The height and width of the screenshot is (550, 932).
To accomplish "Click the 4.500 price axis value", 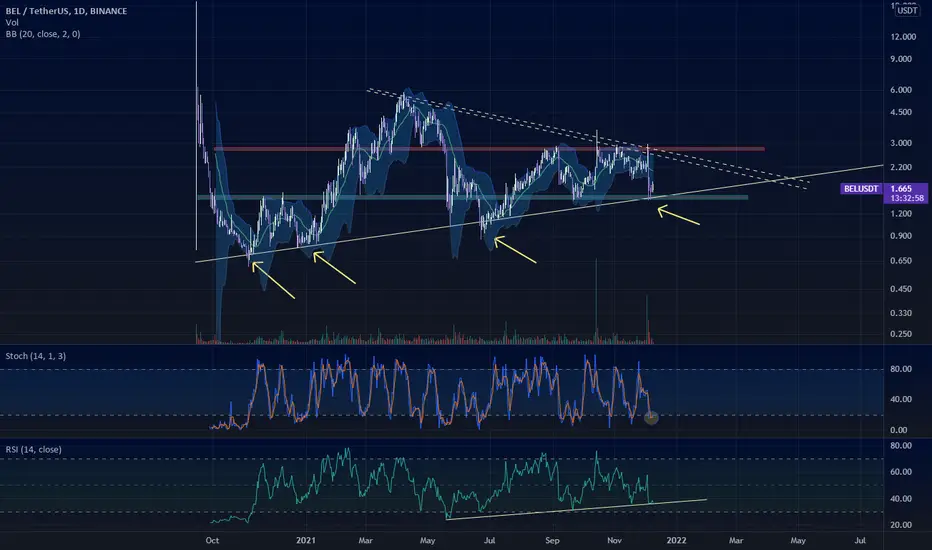I will pos(901,112).
